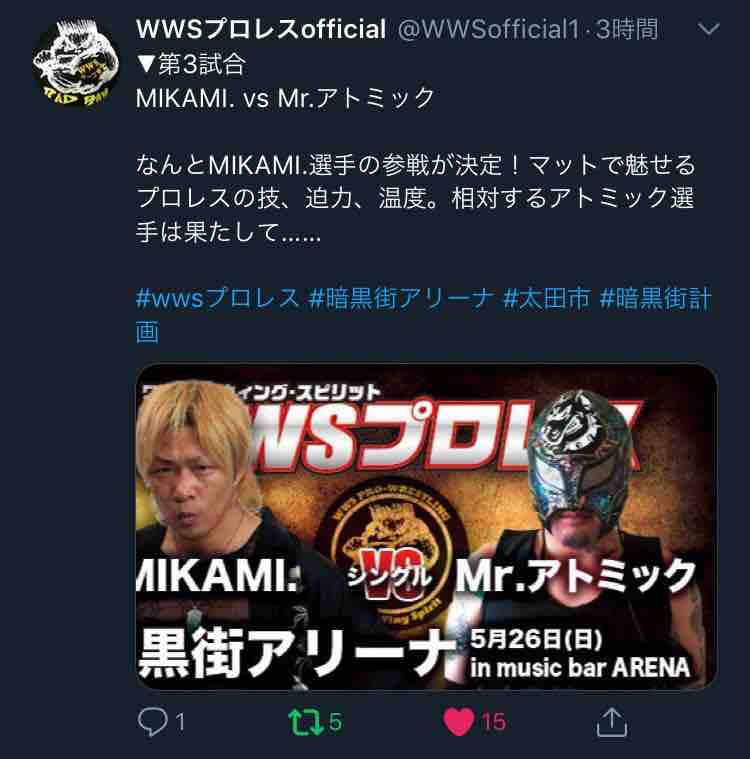Click the like count number 15
750x759 pixels.
[493, 722]
